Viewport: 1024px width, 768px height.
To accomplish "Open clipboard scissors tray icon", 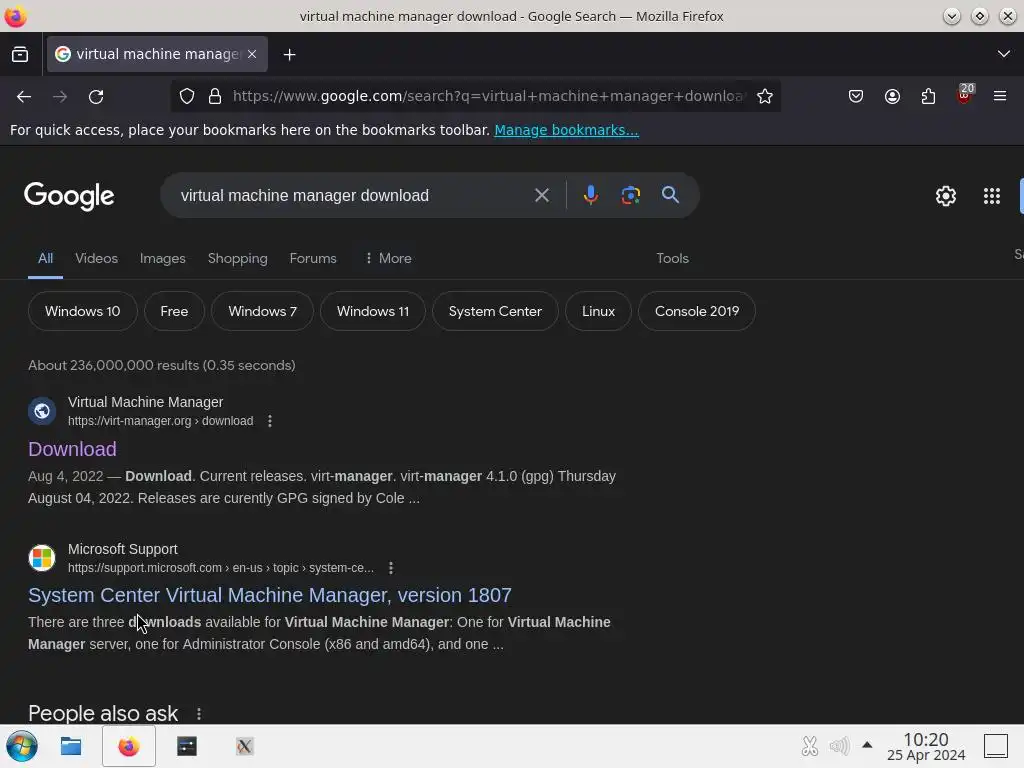I will [809, 746].
